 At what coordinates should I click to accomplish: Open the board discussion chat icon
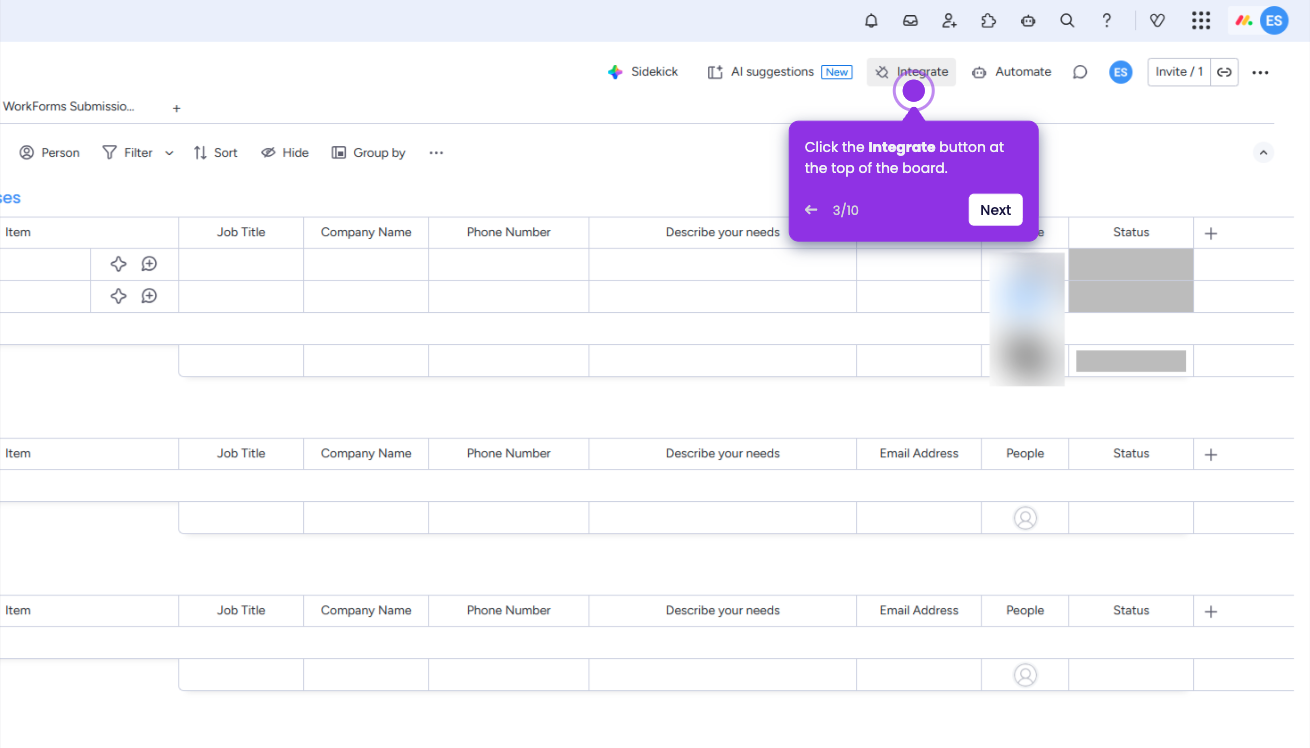pos(1080,72)
